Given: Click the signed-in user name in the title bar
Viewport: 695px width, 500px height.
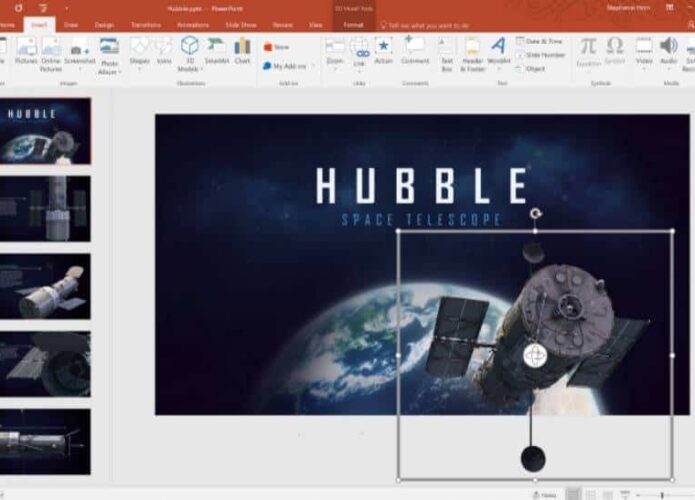Looking at the screenshot, I should (x=628, y=8).
